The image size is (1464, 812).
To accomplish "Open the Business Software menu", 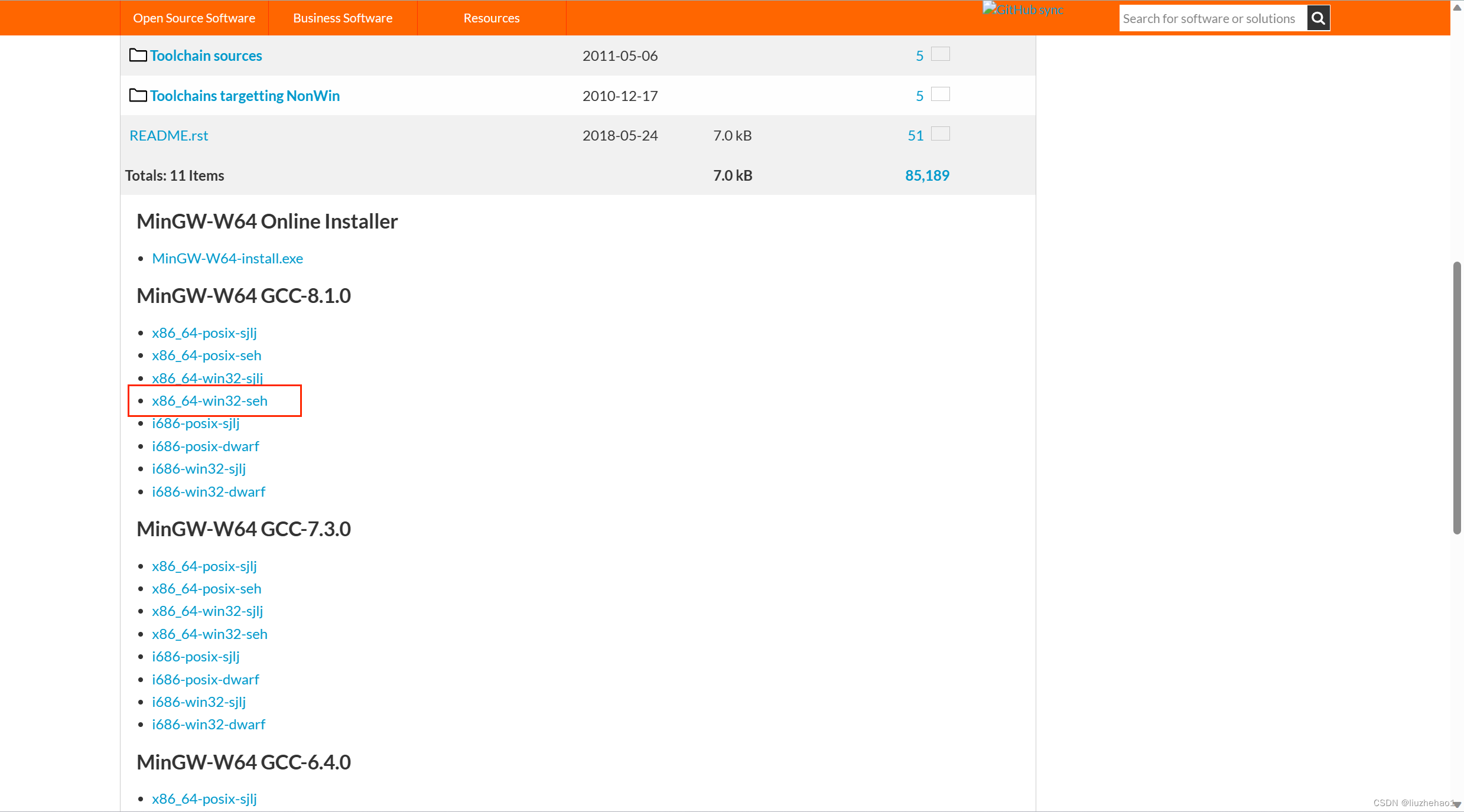I will [343, 18].
